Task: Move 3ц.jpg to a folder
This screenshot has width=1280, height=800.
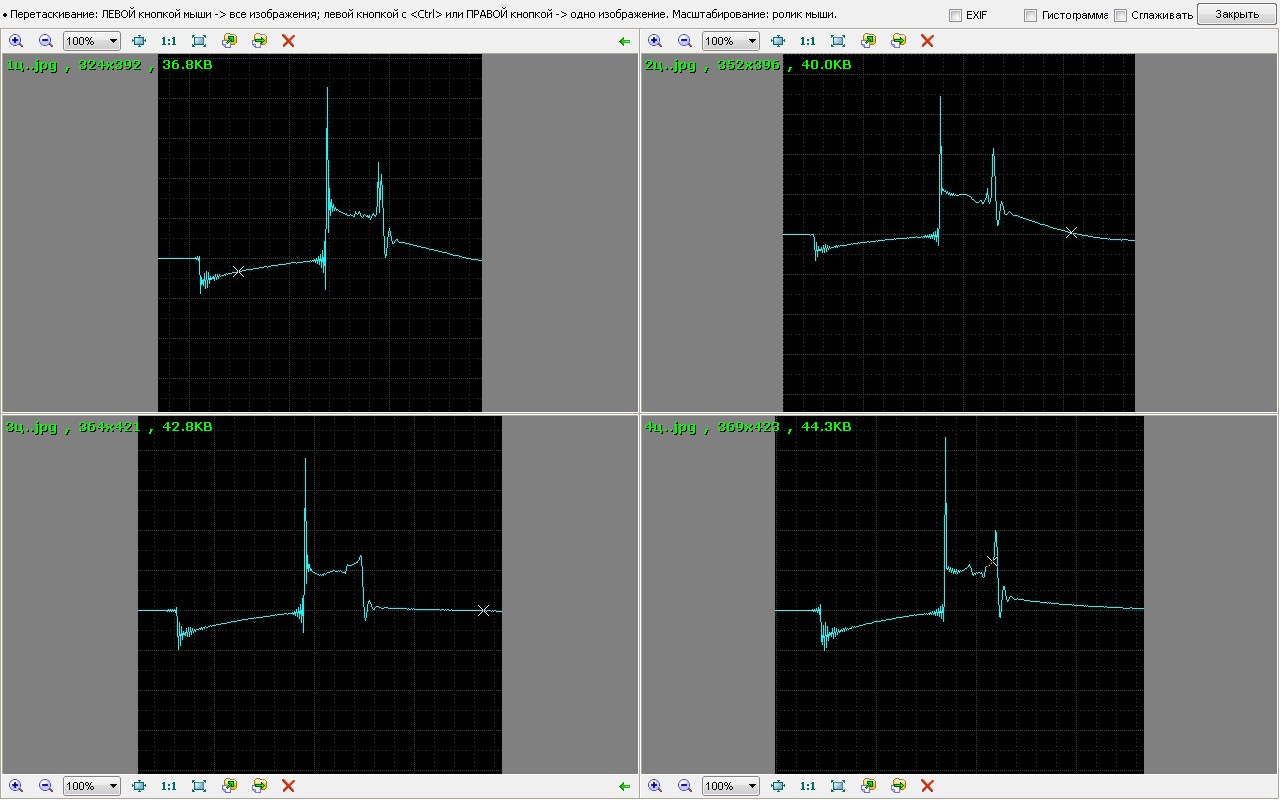Action: pyautogui.click(x=259, y=786)
